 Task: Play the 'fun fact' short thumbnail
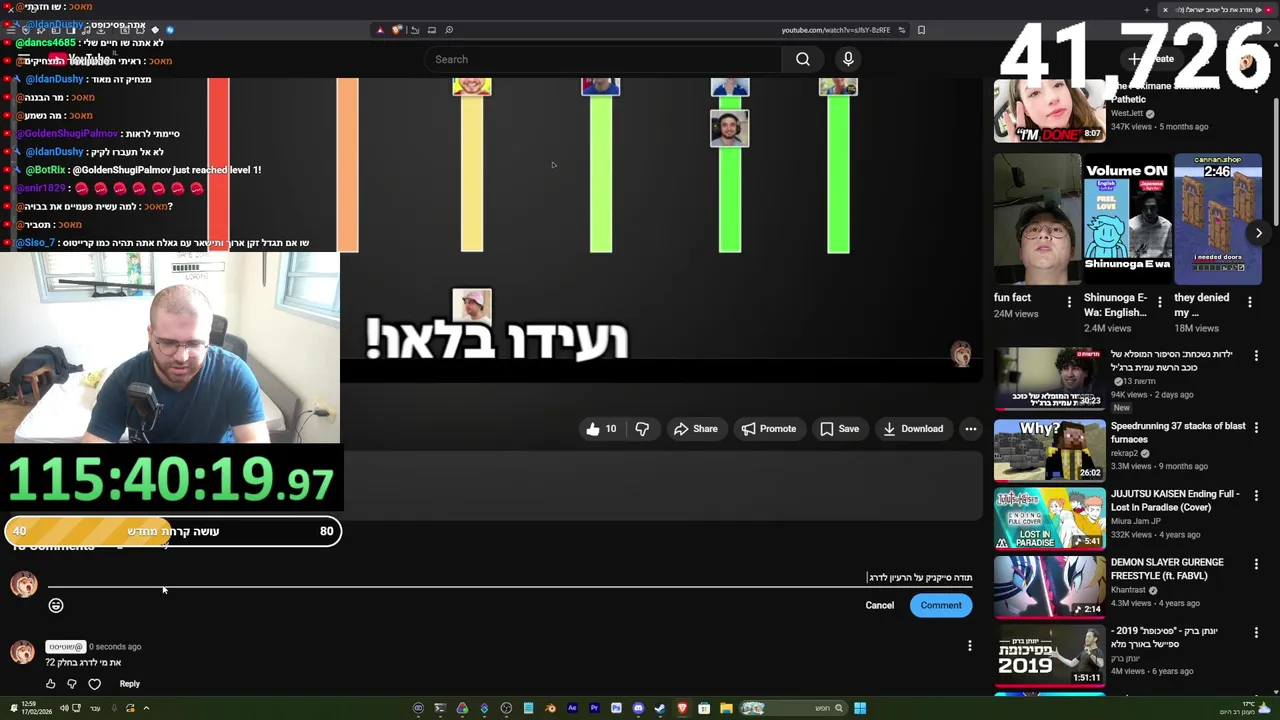coord(1037,219)
